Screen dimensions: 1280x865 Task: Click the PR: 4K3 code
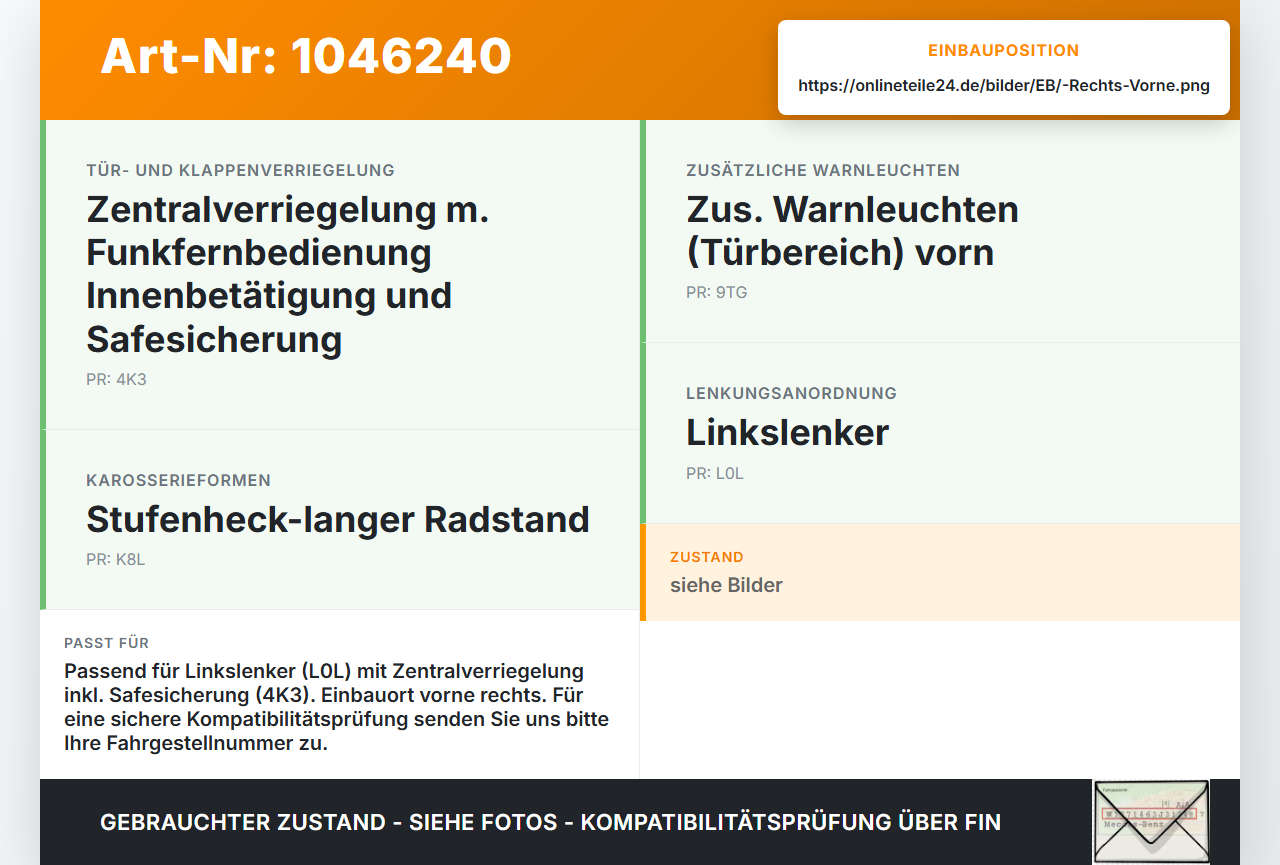tap(116, 379)
